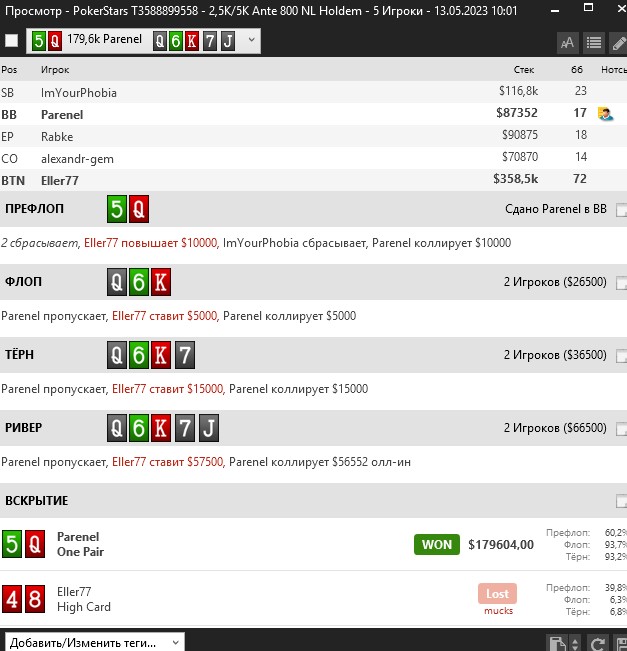Click the $358,5k stack value

pyautogui.click(x=515, y=179)
